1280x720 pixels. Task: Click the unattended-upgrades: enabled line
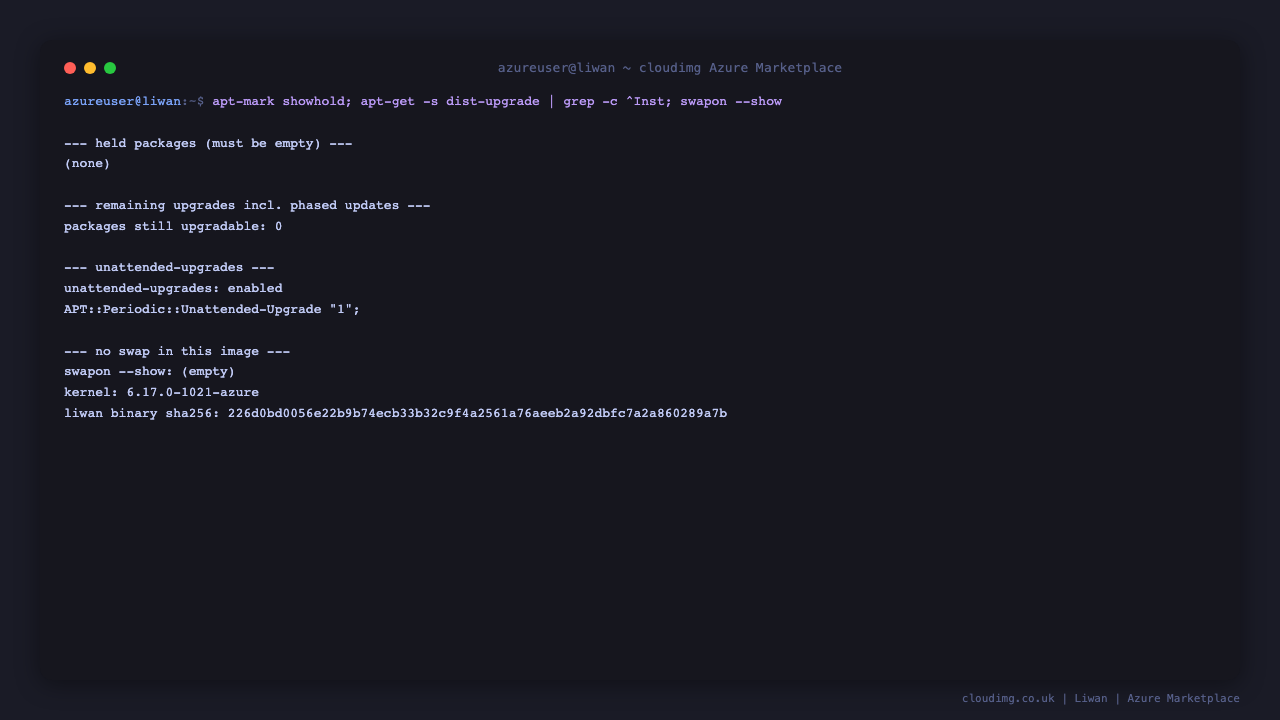(x=173, y=289)
